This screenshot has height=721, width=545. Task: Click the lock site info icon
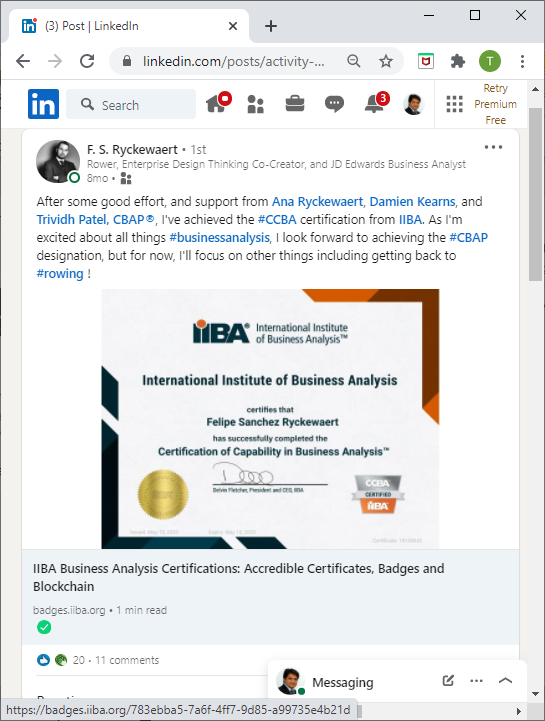tap(127, 61)
